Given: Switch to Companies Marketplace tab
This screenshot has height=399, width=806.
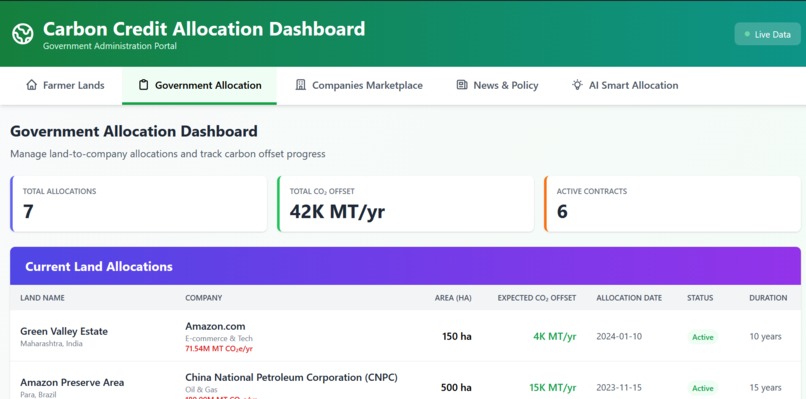Looking at the screenshot, I should pyautogui.click(x=359, y=86).
